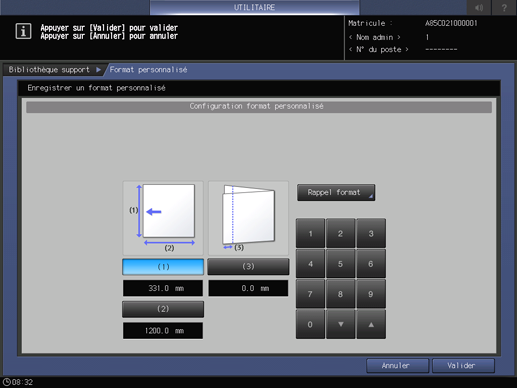
Task: Tap keypad digit 5
Action: click(x=340, y=264)
